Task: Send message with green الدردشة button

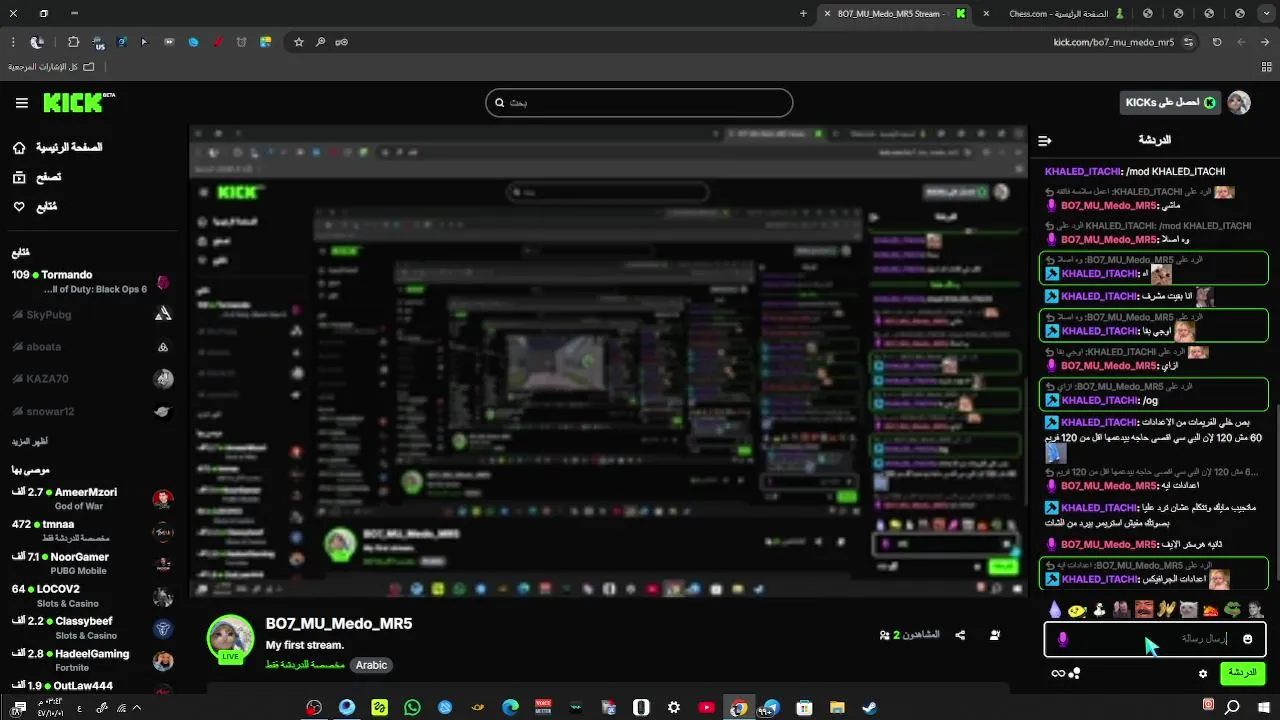Action: [1242, 673]
